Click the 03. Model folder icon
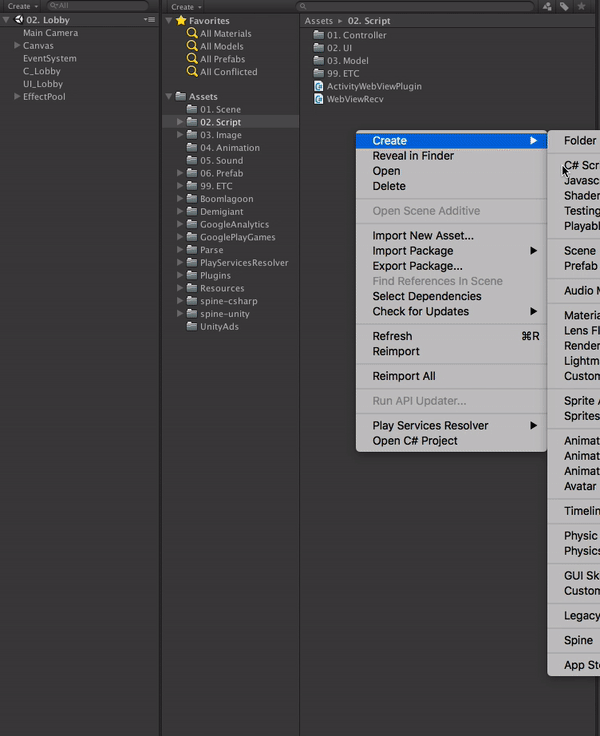Screen dimensions: 600x736 click(319, 60)
